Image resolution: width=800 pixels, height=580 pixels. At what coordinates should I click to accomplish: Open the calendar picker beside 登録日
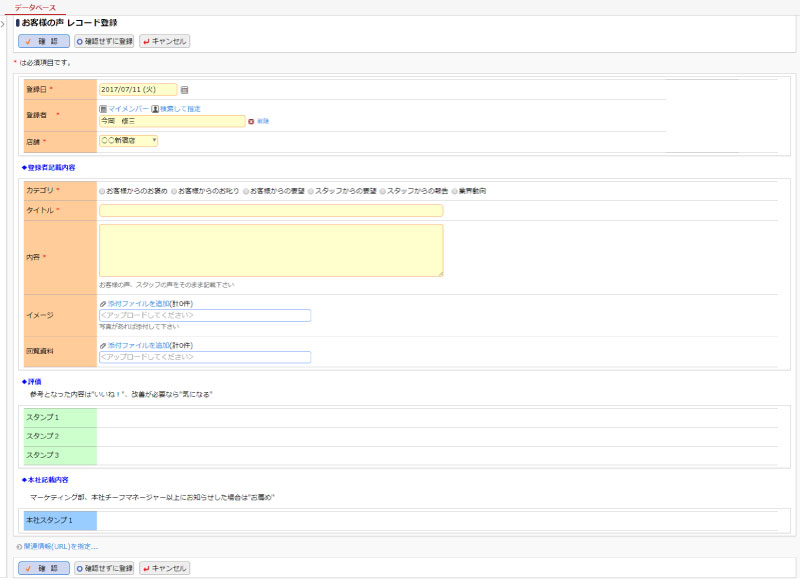click(184, 90)
